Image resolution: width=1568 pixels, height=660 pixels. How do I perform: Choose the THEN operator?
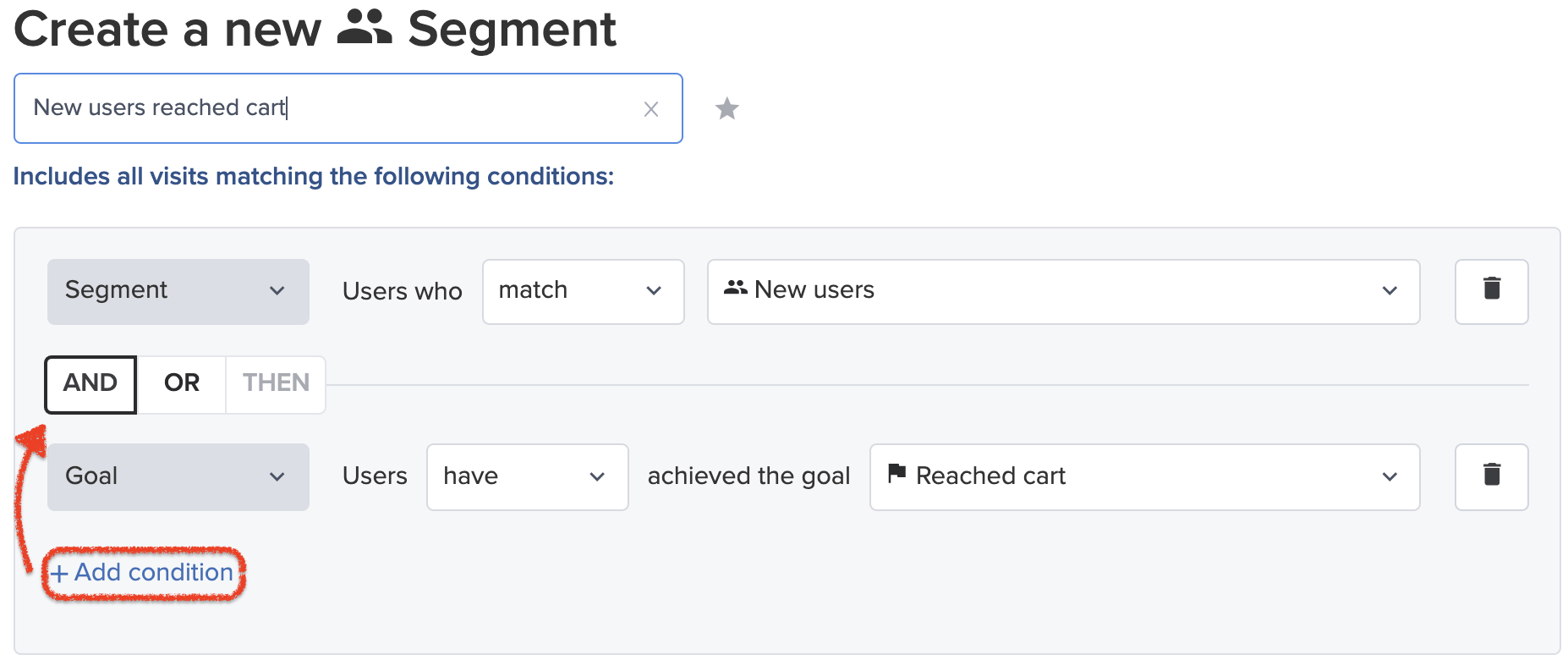click(276, 384)
